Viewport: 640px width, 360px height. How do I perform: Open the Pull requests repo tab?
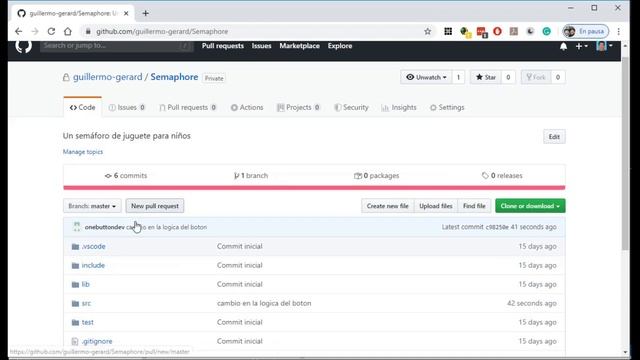coord(188,107)
